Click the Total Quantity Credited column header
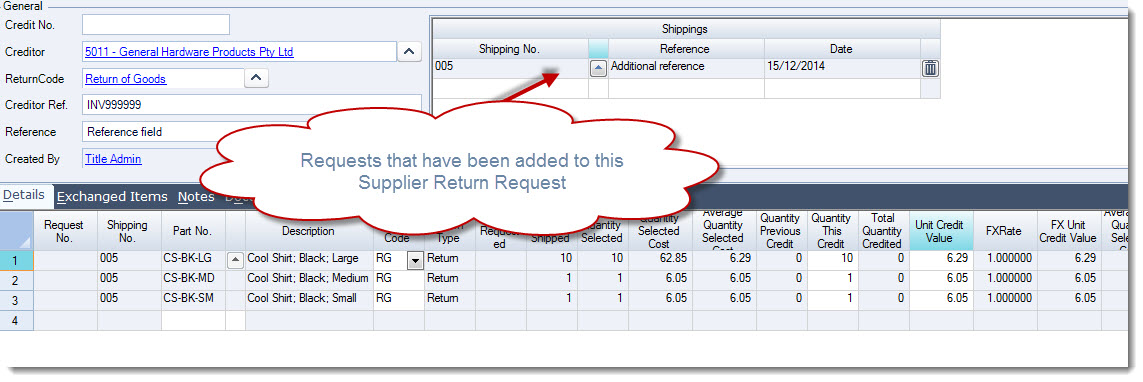Viewport: 1143px width, 382px height. click(883, 230)
